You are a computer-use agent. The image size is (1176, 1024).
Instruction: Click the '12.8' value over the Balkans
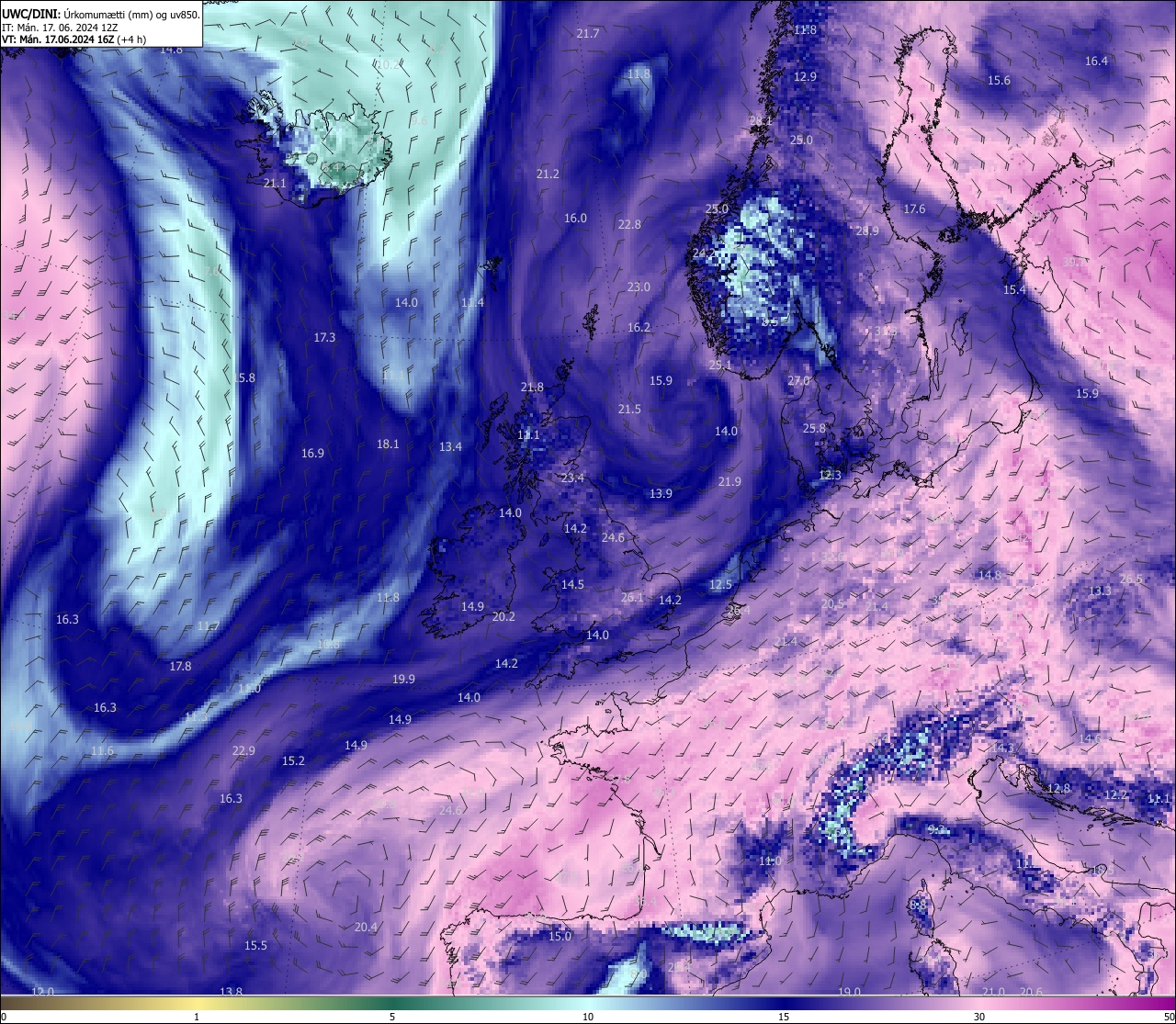[1058, 789]
